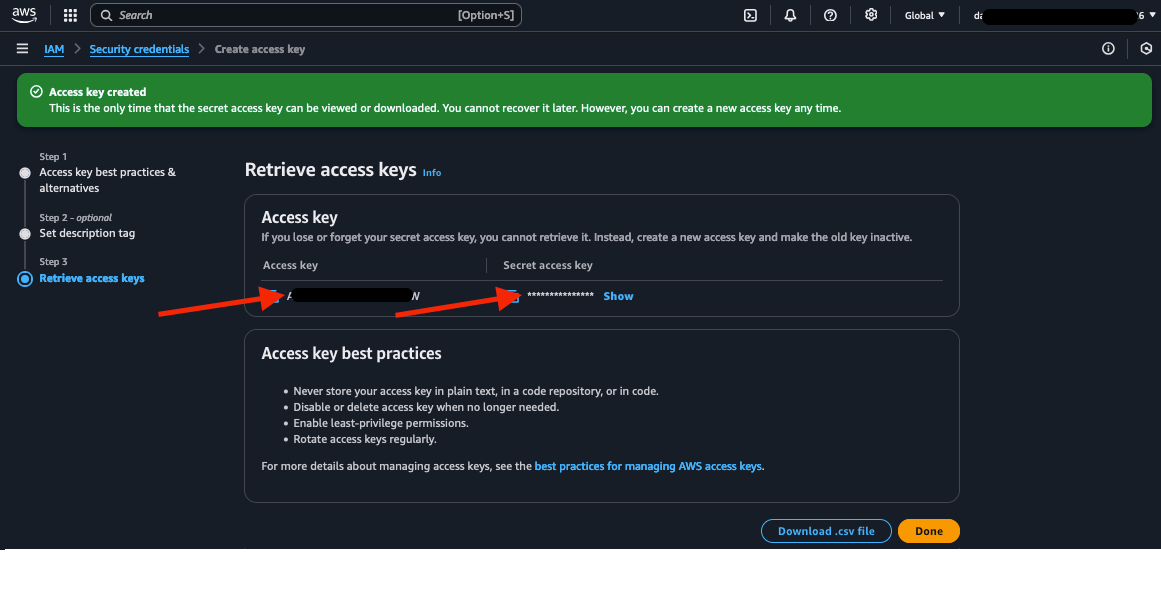The width and height of the screenshot is (1161, 605).
Task: Open the notifications bell
Action: [x=790, y=15]
